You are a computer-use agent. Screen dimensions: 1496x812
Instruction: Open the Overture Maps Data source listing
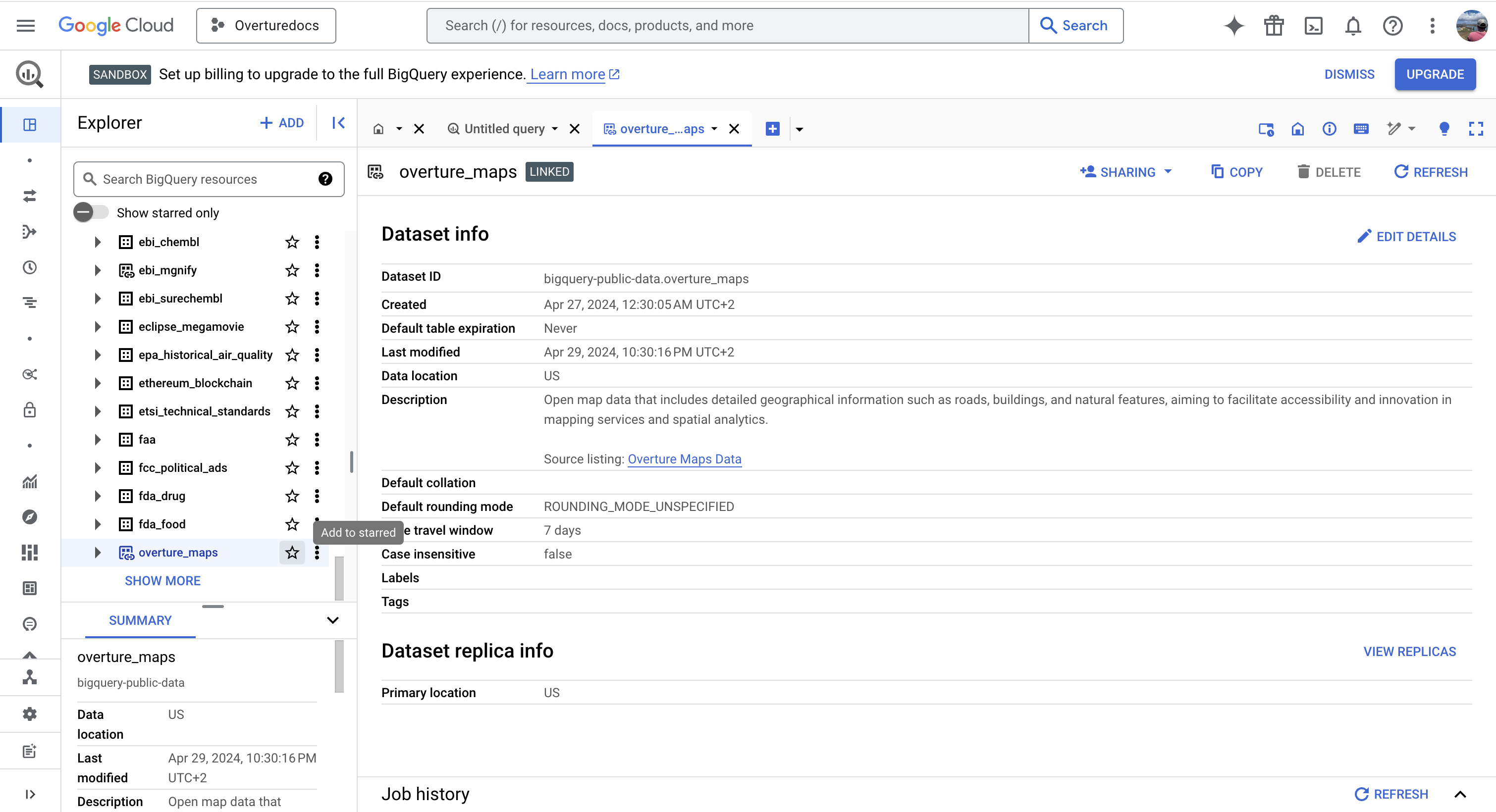tap(684, 458)
